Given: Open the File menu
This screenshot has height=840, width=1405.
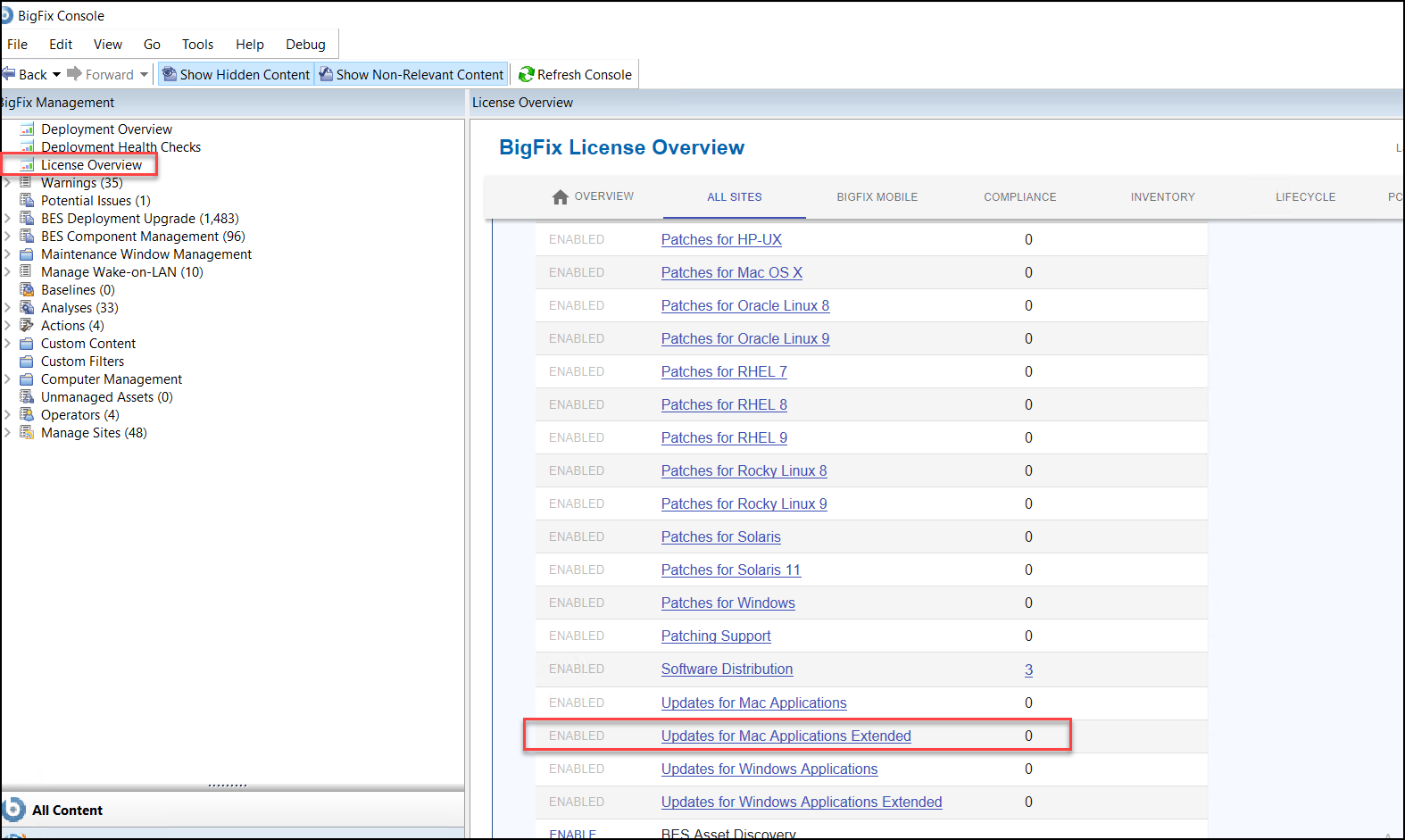Looking at the screenshot, I should pos(18,45).
